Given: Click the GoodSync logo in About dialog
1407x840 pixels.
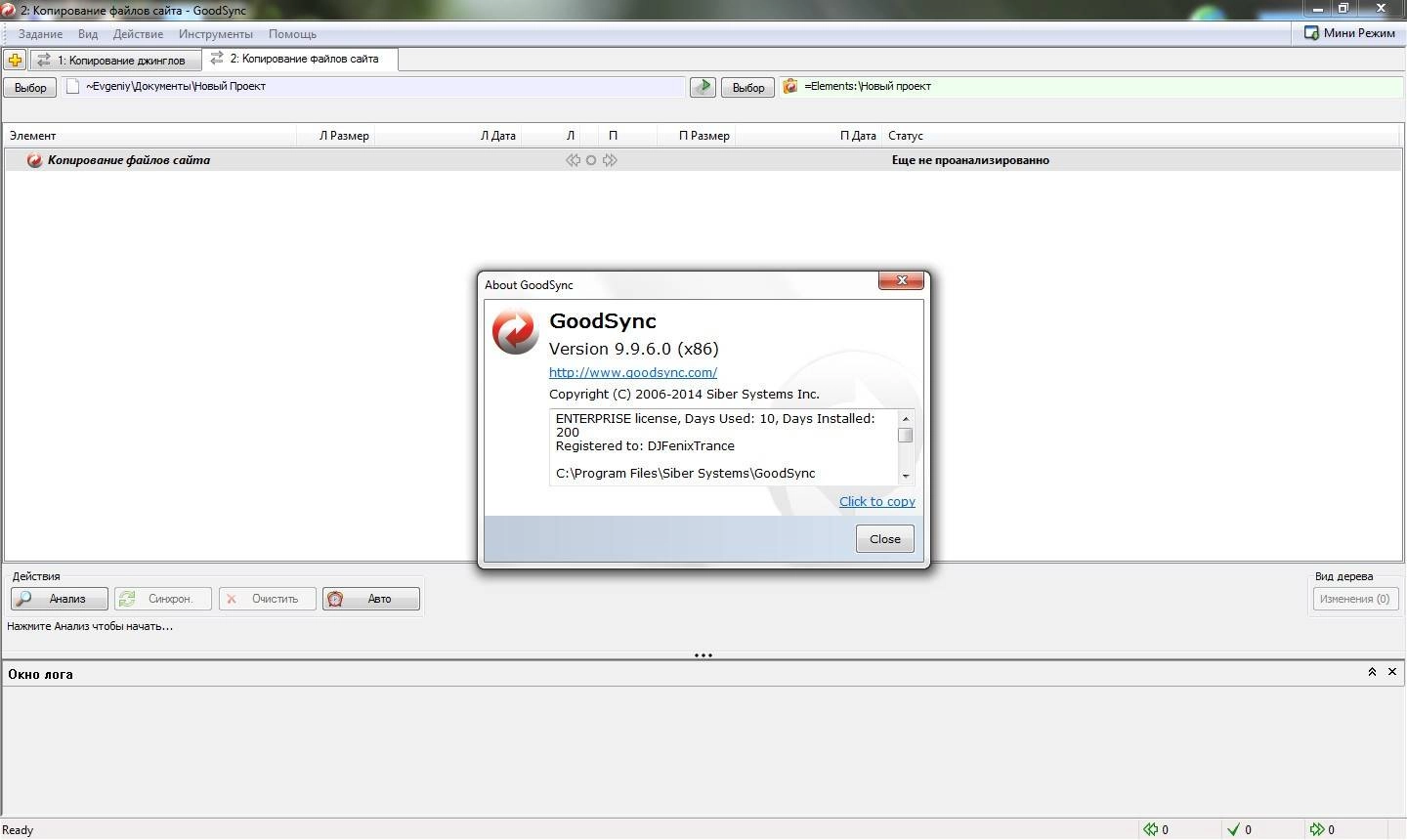Looking at the screenshot, I should point(515,330).
